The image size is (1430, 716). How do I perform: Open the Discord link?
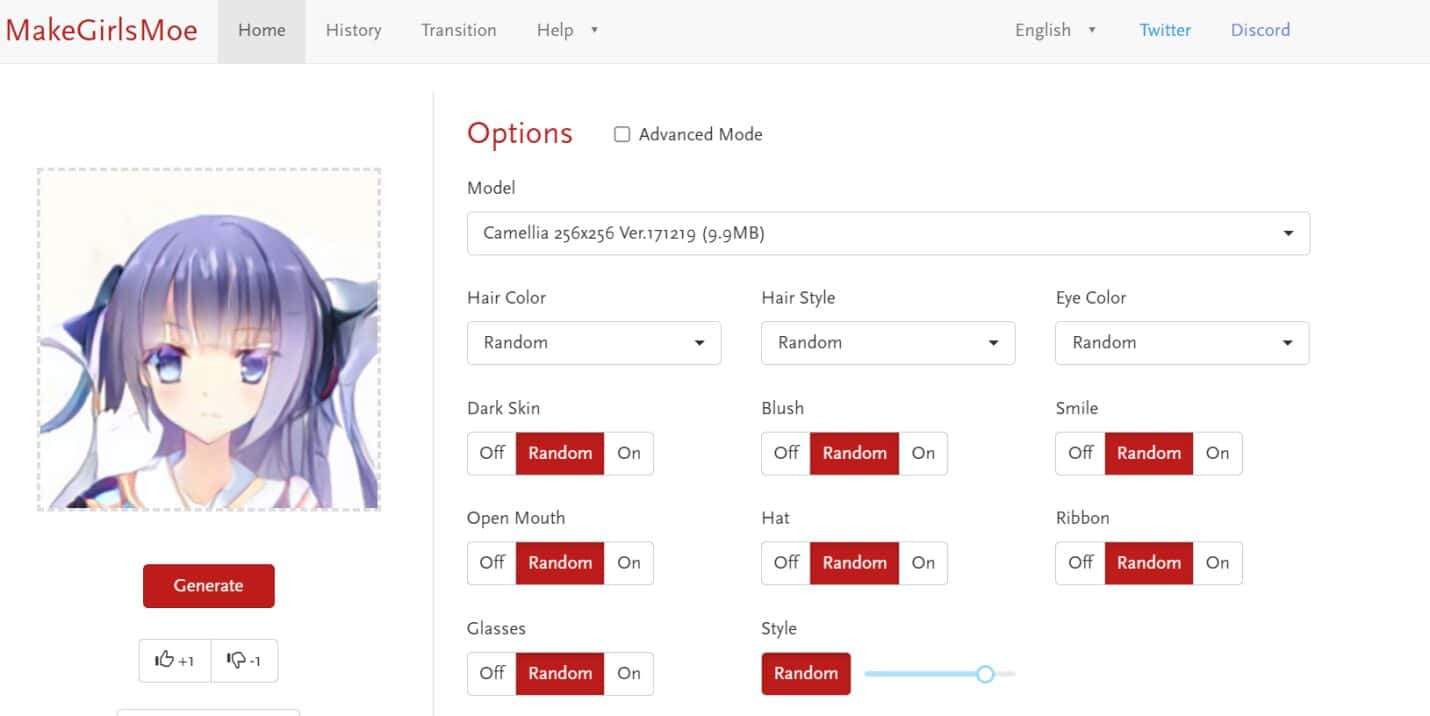(x=1260, y=31)
